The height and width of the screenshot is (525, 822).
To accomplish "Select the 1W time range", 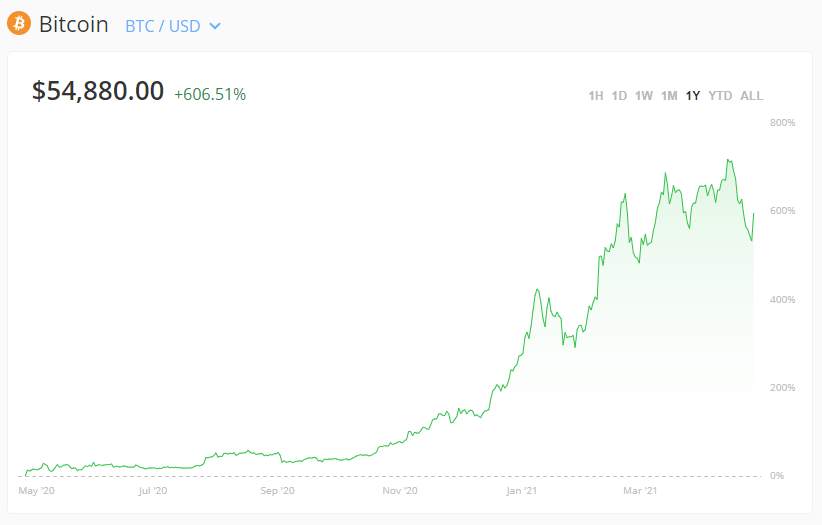I will click(644, 95).
